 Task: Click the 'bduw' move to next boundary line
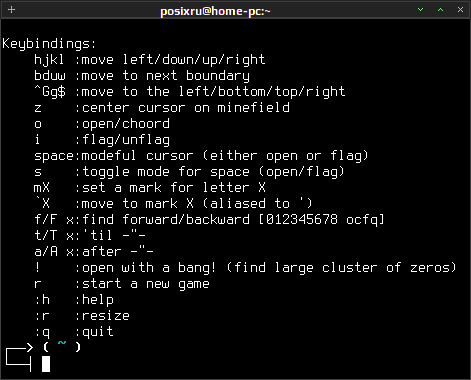click(x=142, y=76)
